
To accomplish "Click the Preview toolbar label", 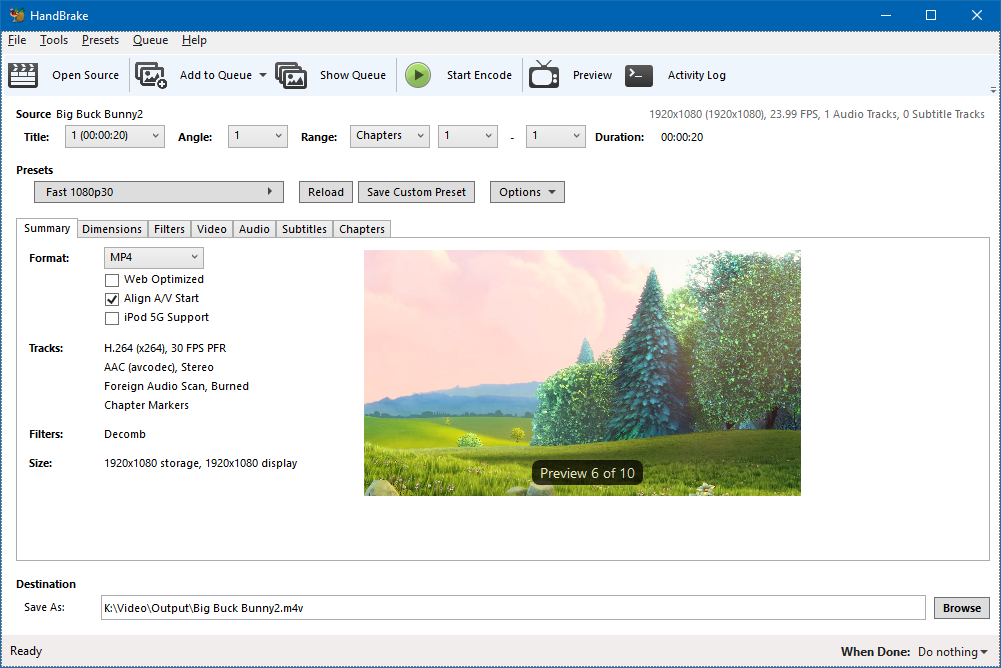I will click(x=592, y=75).
